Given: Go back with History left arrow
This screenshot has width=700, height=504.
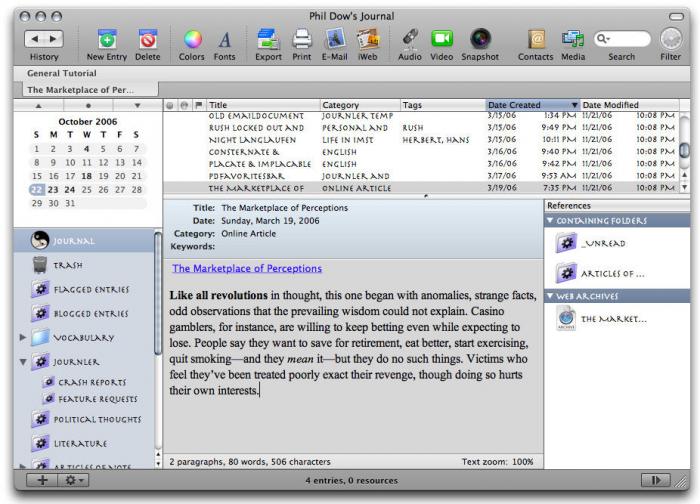Looking at the screenshot, I should (34, 39).
